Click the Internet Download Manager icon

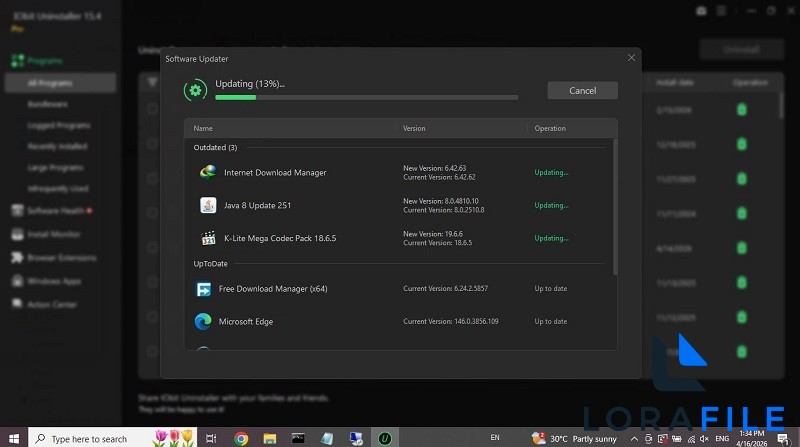pos(208,172)
